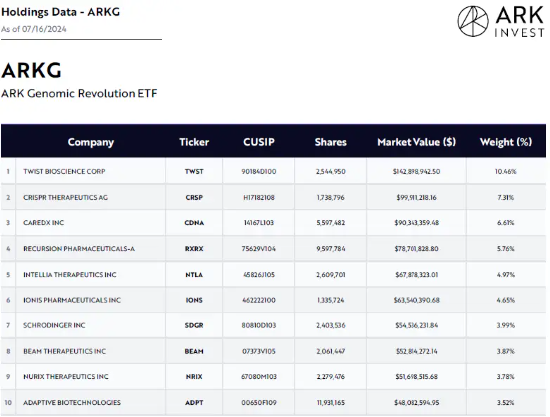Click market value $48,082,594.95
The width and height of the screenshot is (550, 417).
click(416, 403)
